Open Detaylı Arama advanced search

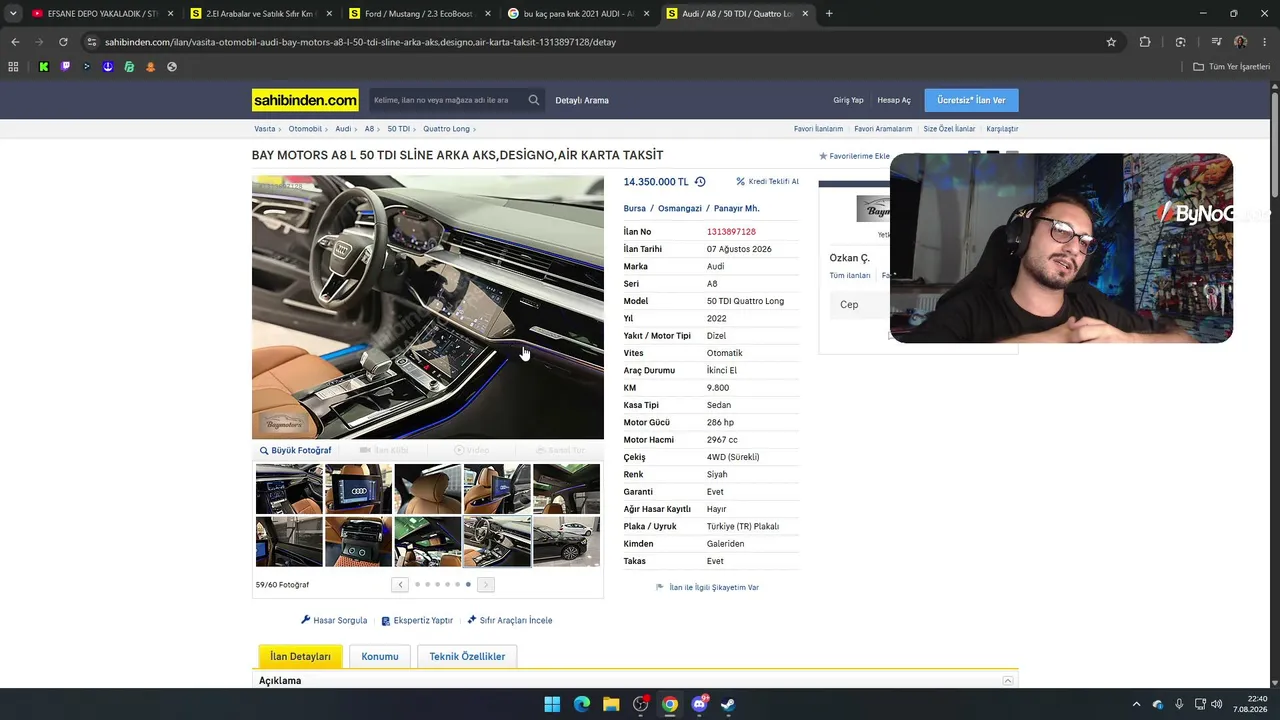pos(582,100)
